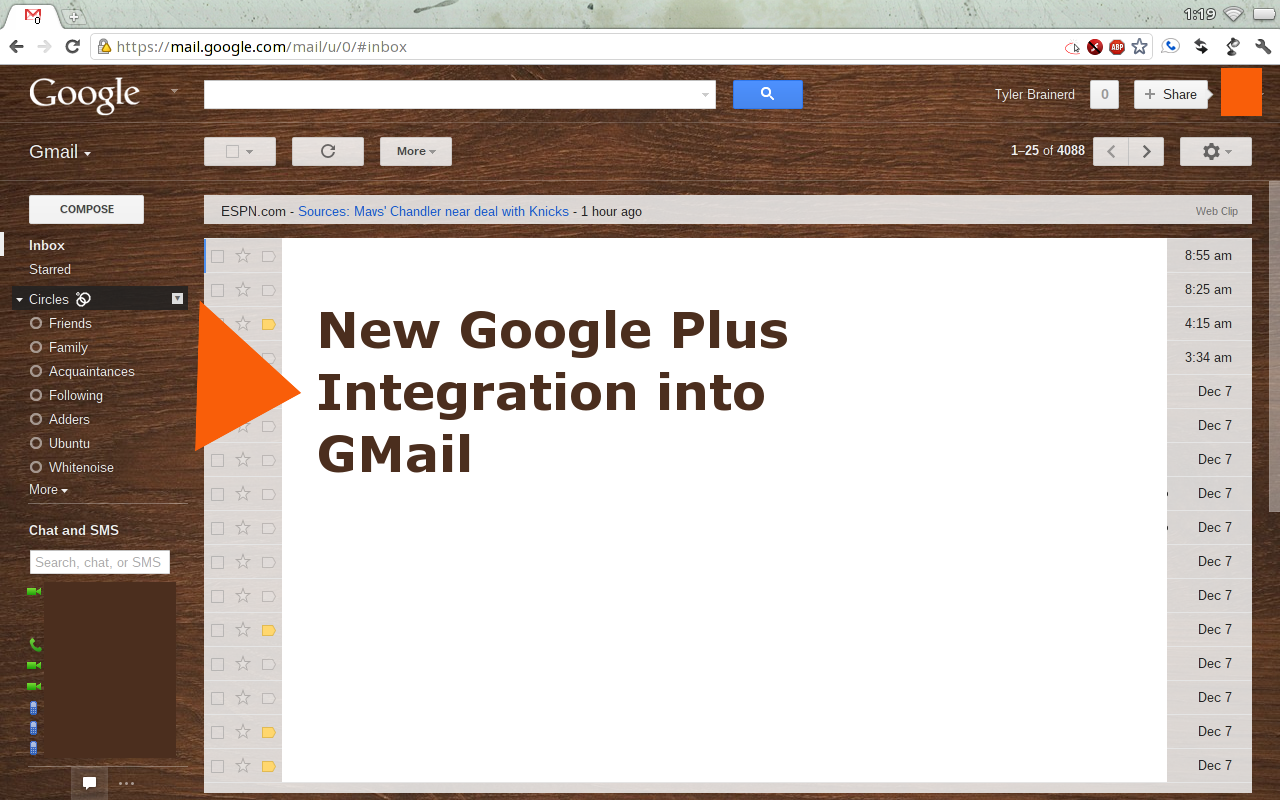Switch to the Gmail browser tab
1280x800 pixels.
pos(33,16)
